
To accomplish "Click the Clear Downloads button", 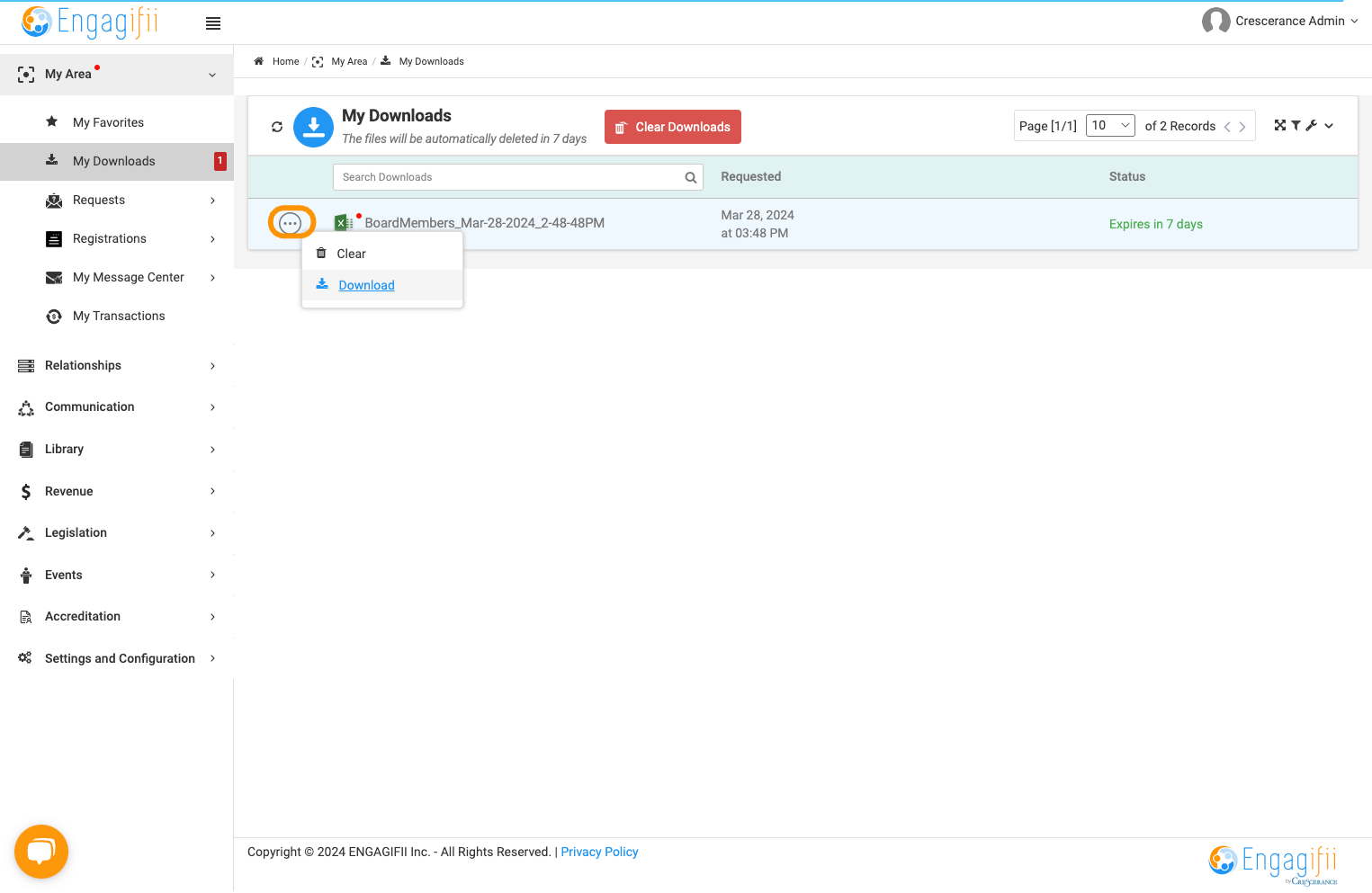I will tap(673, 127).
